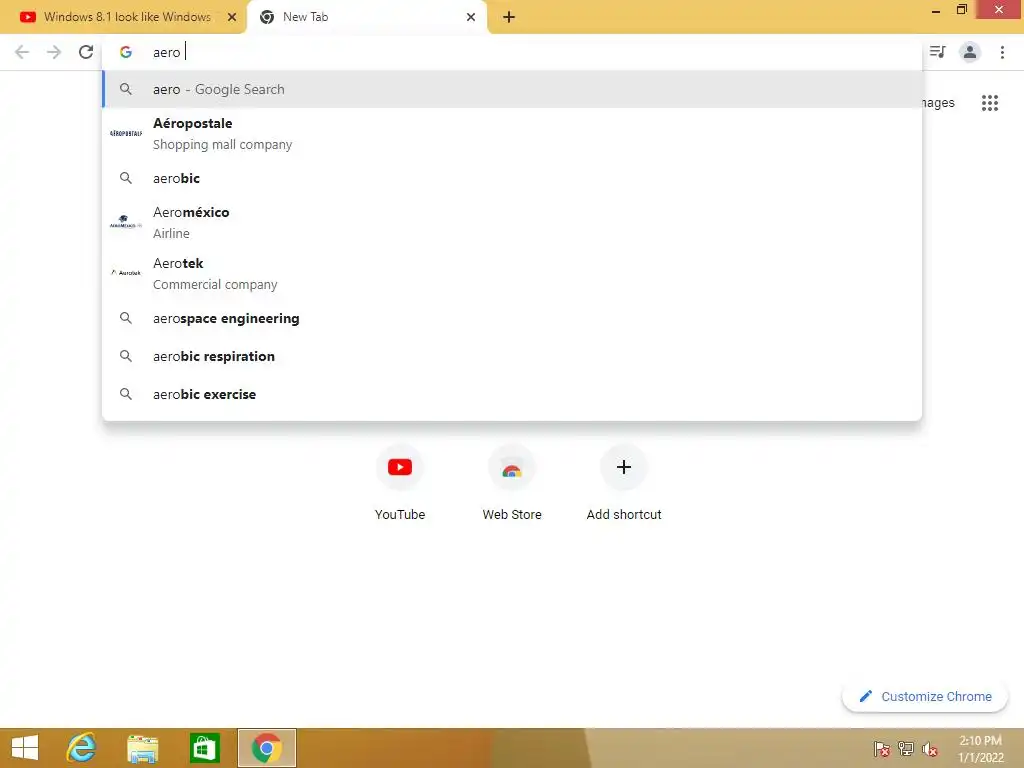
Task: Click the Chrome taskbar icon
Action: click(266, 748)
